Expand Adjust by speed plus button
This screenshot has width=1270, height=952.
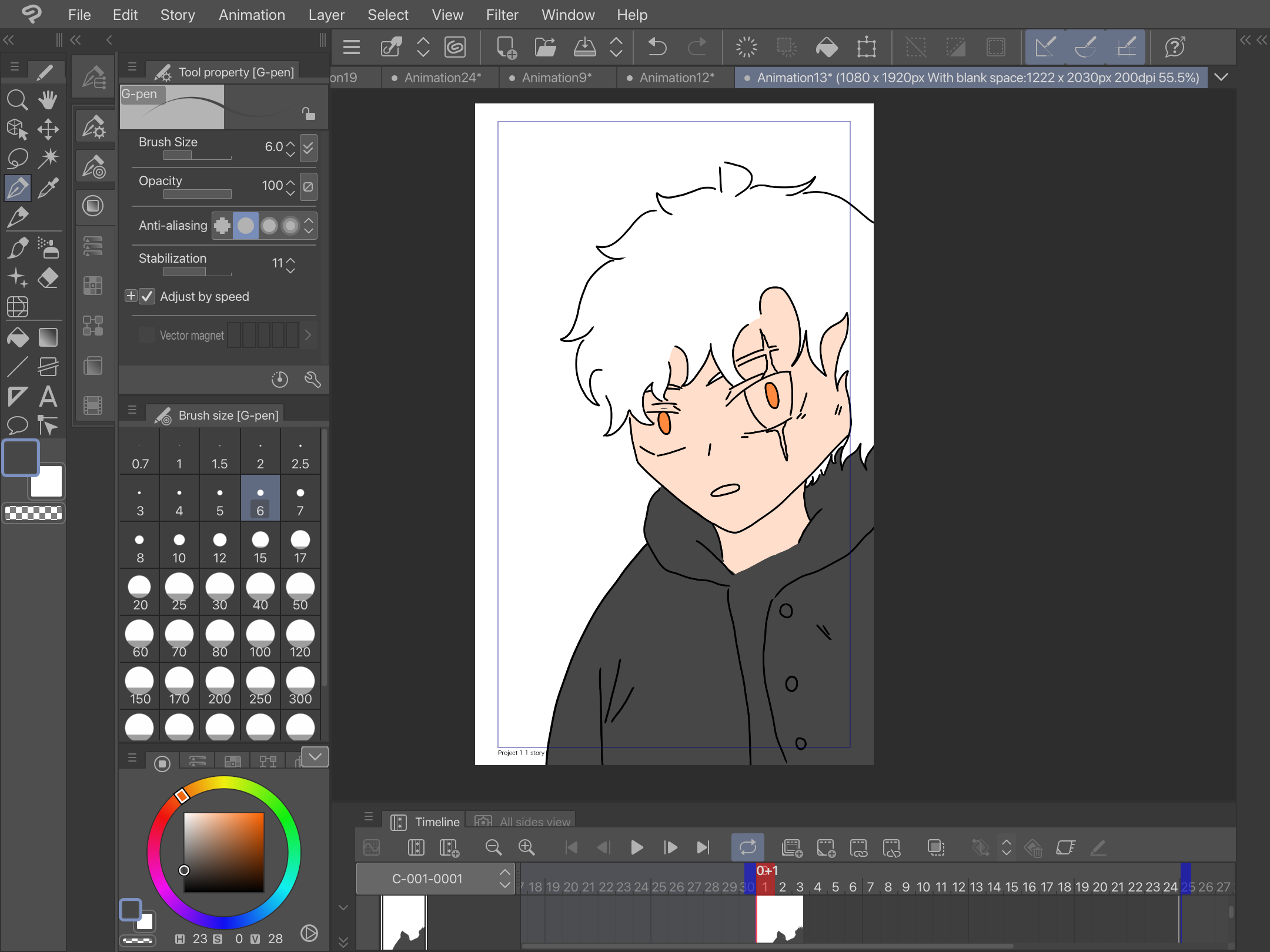pos(131,296)
